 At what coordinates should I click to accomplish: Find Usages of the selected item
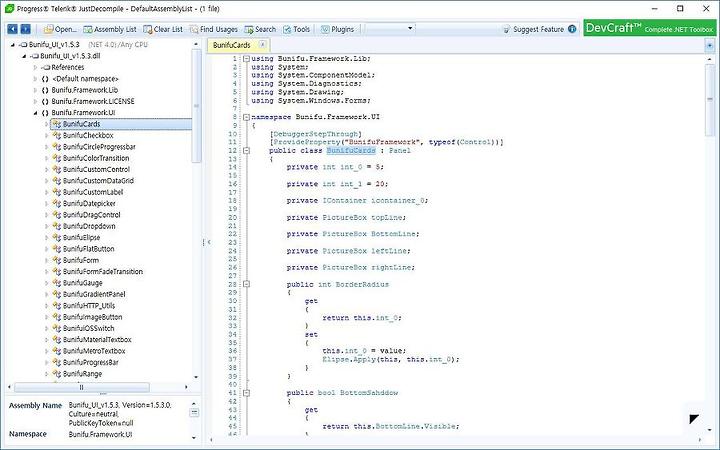(x=214, y=29)
